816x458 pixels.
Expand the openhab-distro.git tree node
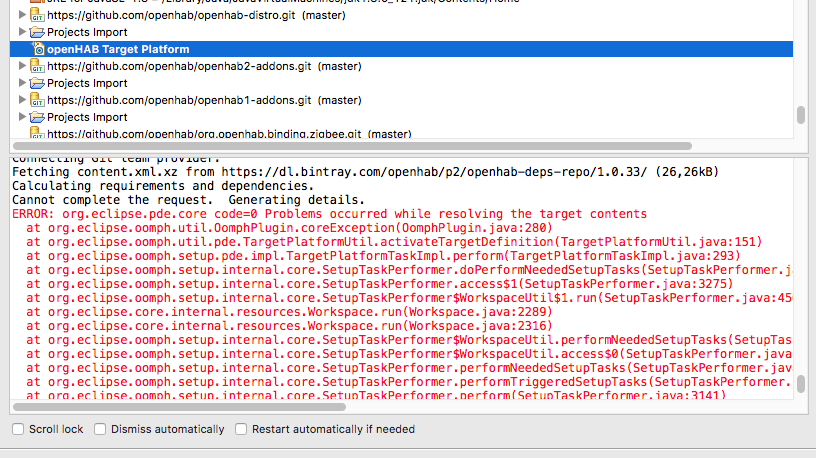(22, 15)
